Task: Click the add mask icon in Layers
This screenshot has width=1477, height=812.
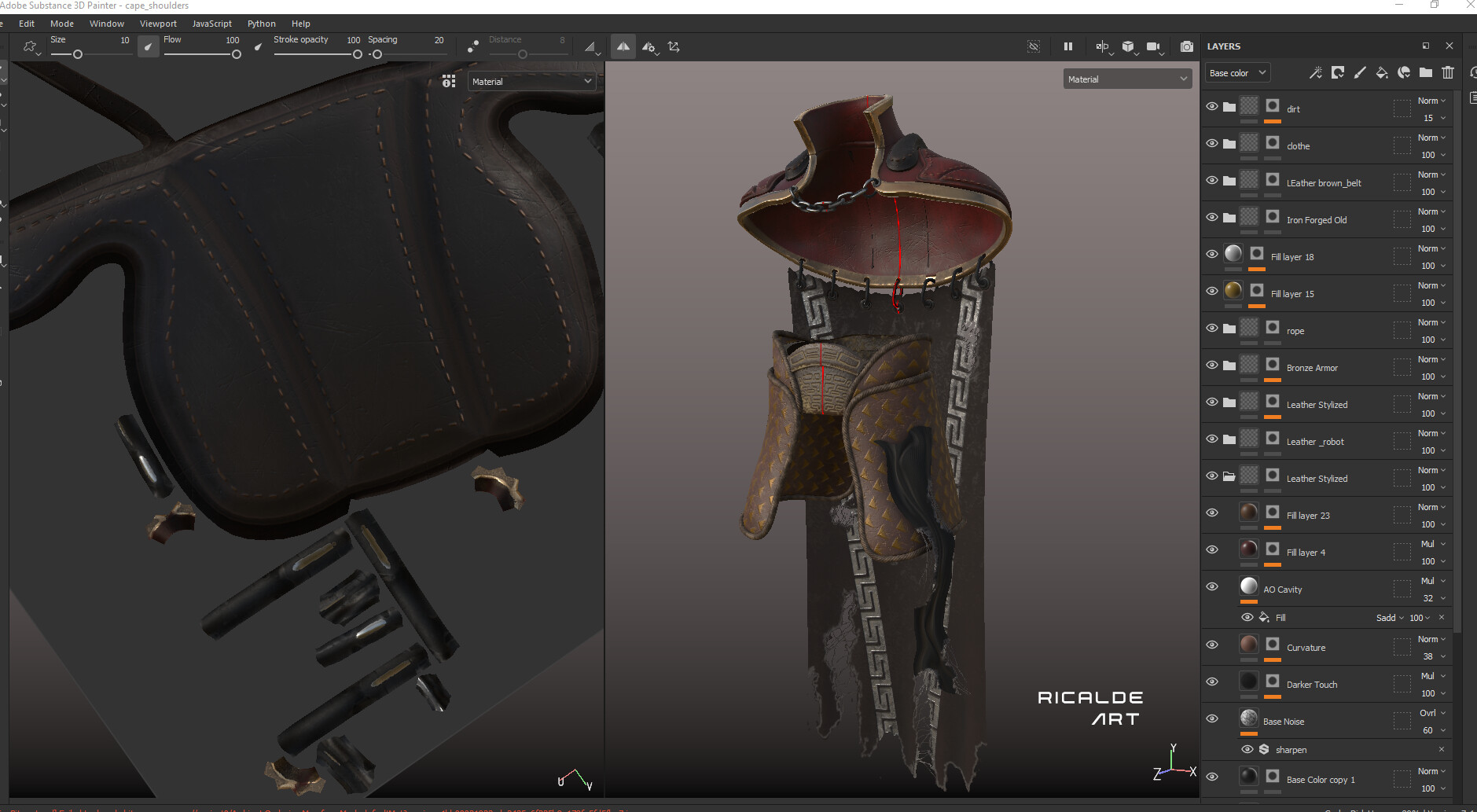Action: [1337, 73]
